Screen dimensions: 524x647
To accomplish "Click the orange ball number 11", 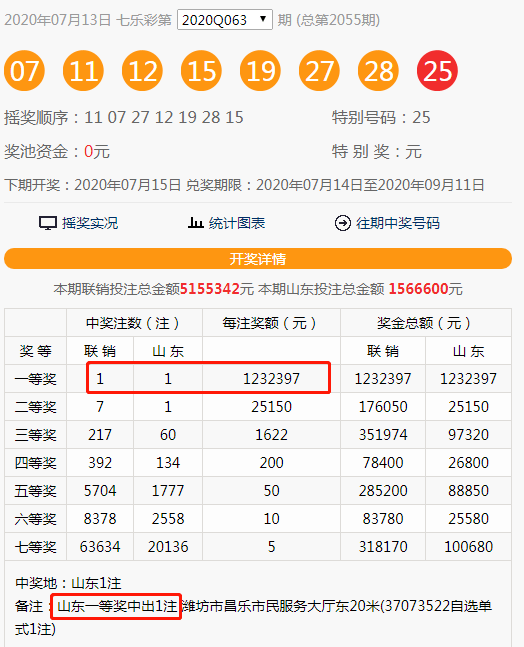I will point(83,71).
